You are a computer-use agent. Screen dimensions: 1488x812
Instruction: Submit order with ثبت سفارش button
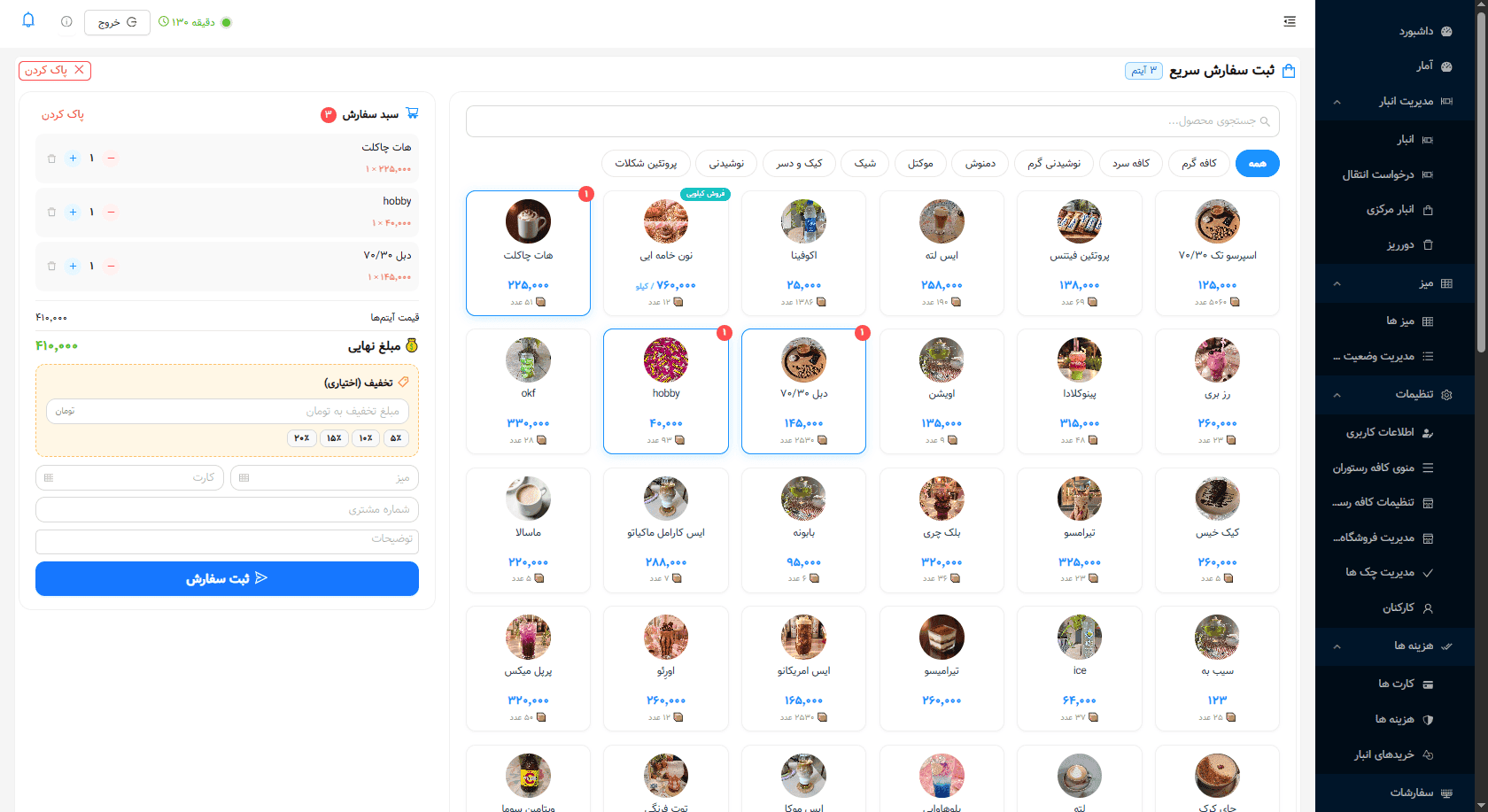click(227, 578)
